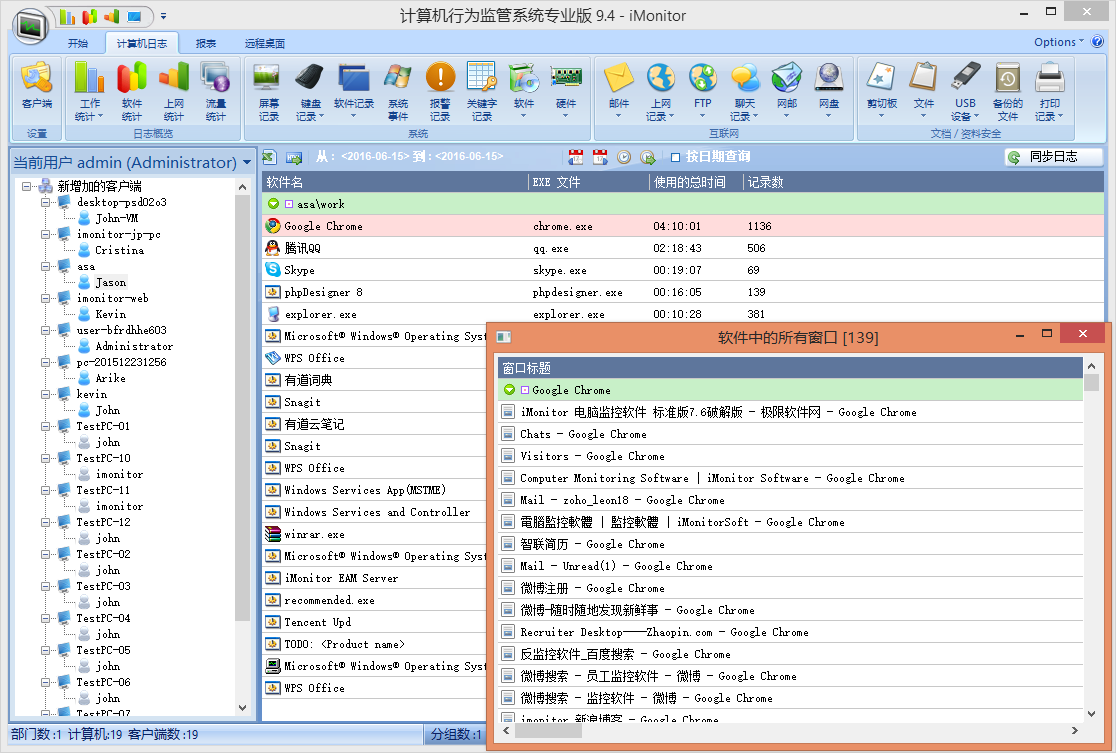Switch to the 报表 ribbon tab
The image size is (1116, 753).
206,43
